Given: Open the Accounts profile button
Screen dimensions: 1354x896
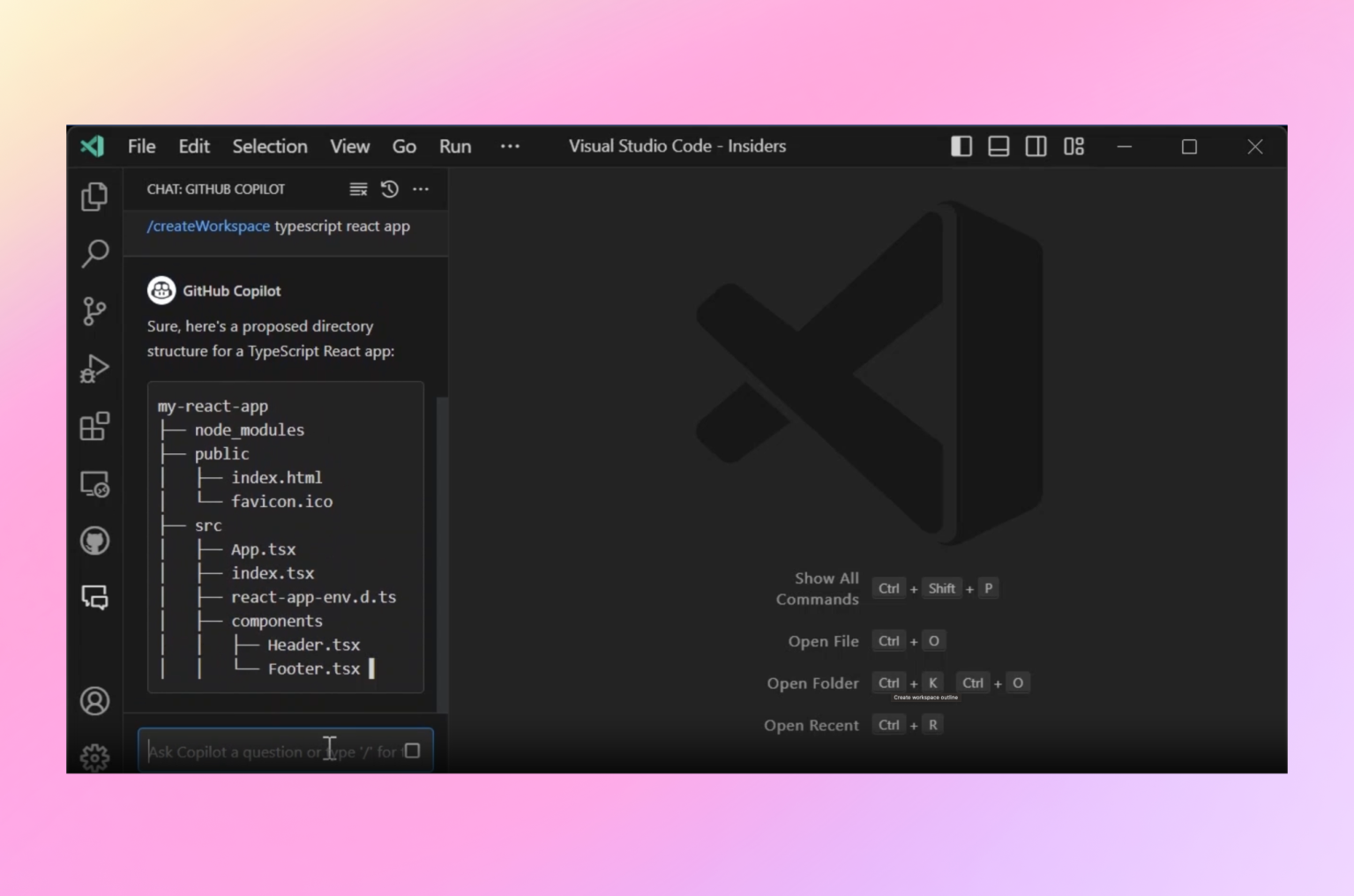Looking at the screenshot, I should coord(94,700).
